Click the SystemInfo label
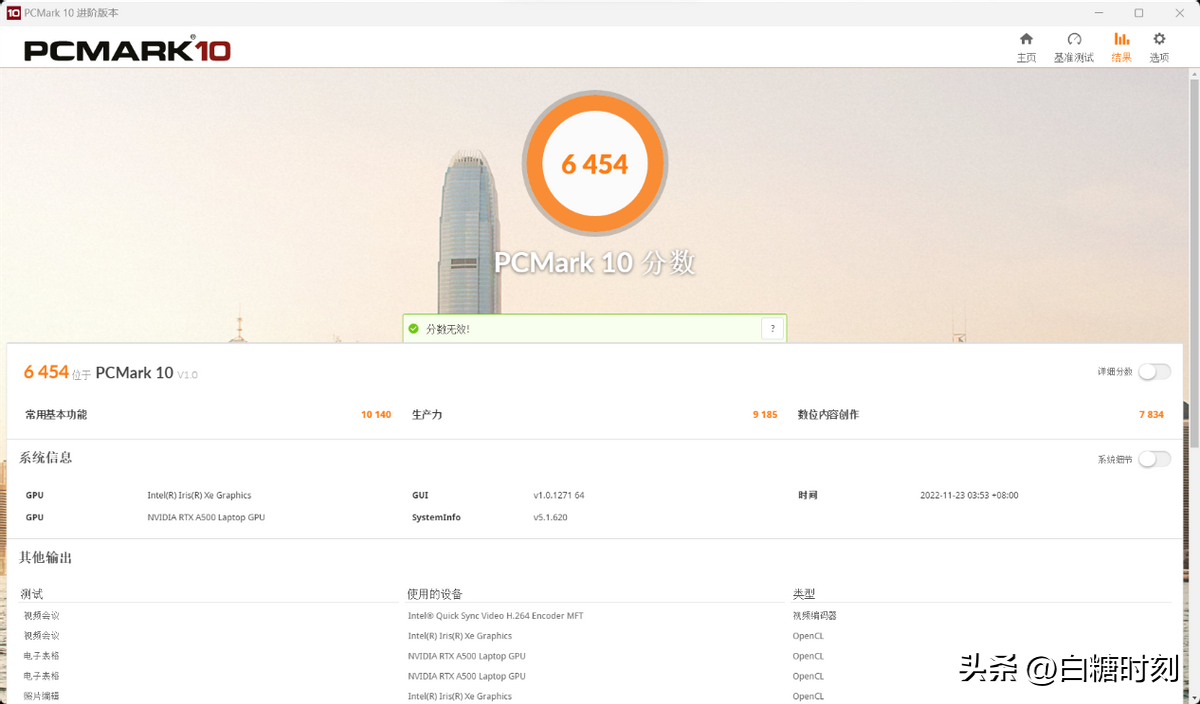The image size is (1200, 704). click(436, 517)
